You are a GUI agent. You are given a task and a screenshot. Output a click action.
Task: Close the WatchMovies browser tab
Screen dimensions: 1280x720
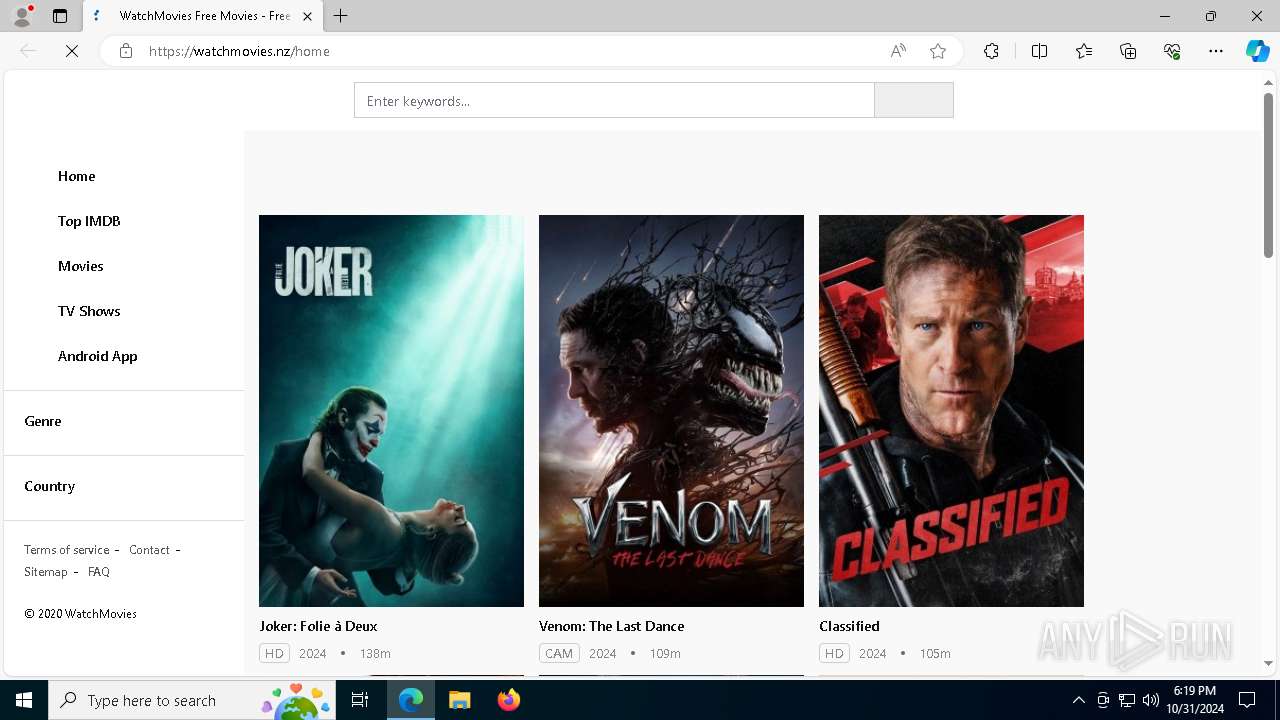[307, 16]
